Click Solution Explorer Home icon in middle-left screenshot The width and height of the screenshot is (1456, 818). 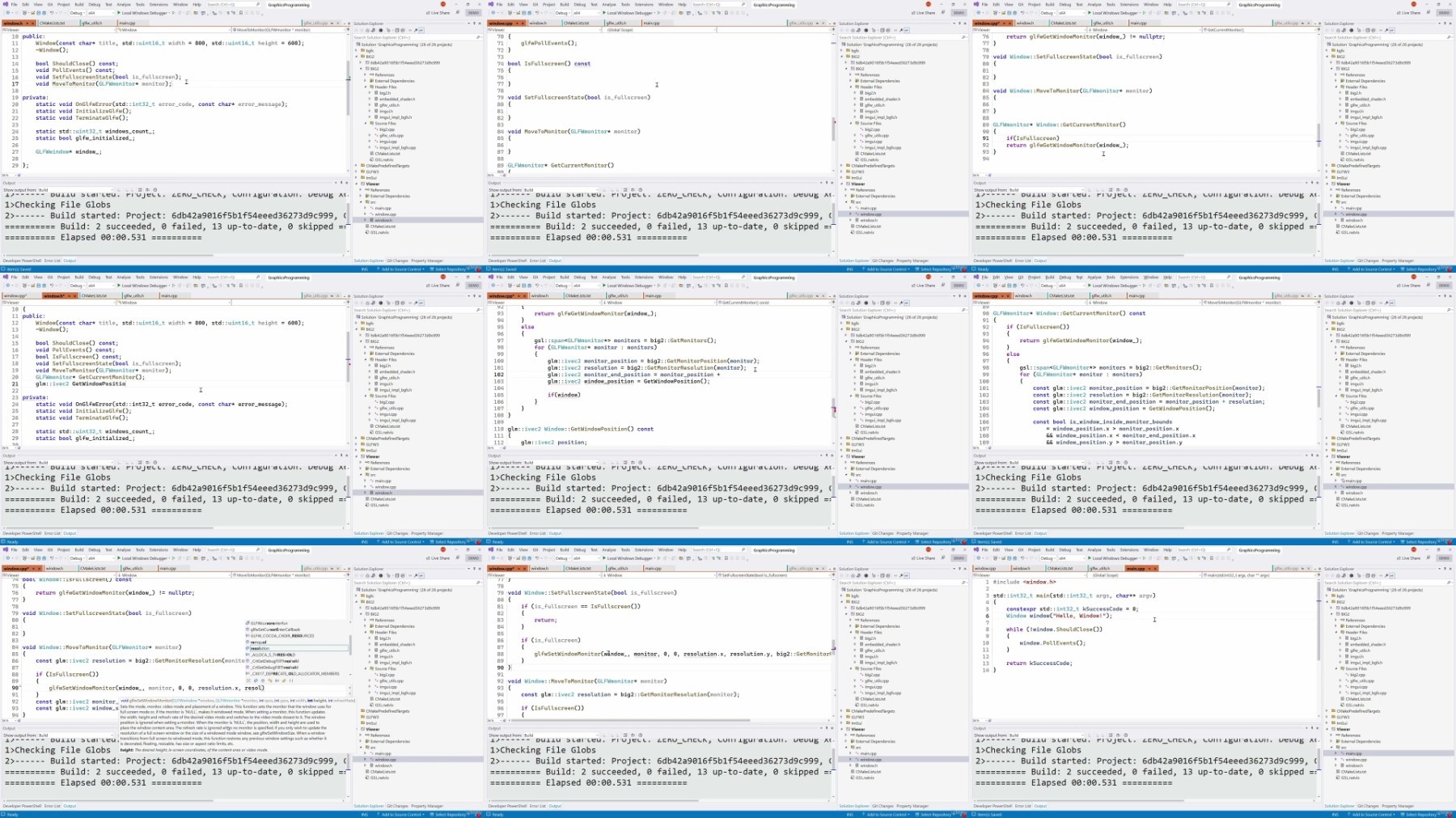click(369, 303)
